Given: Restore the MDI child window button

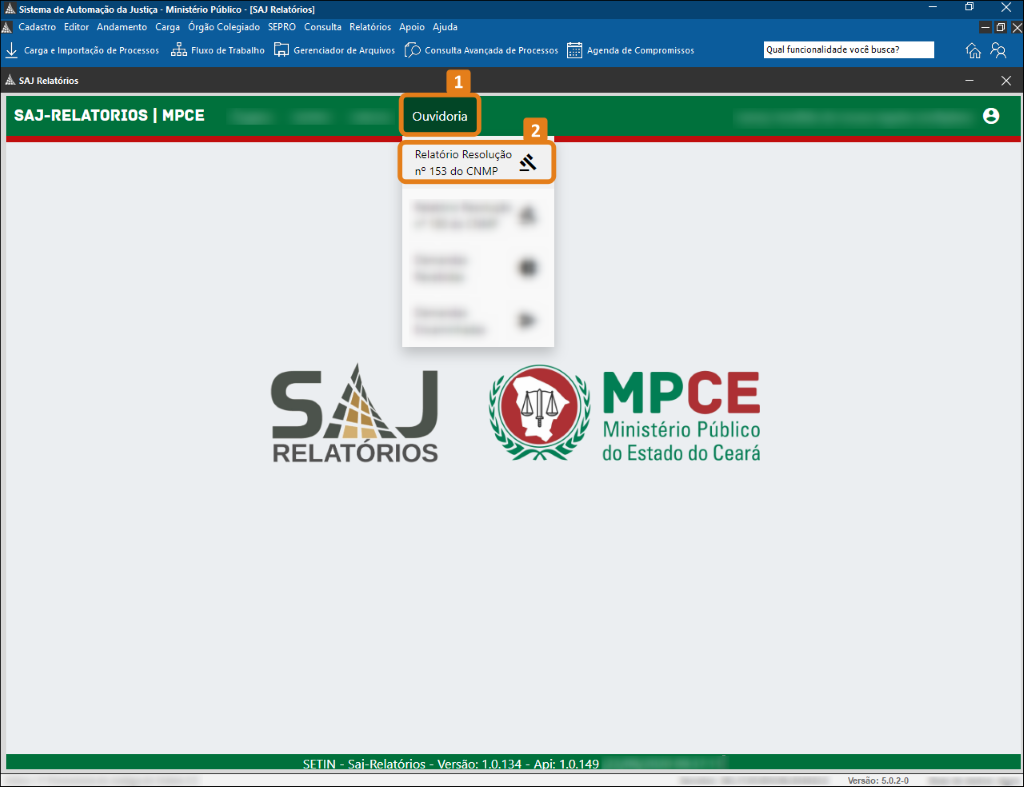Looking at the screenshot, I should (1000, 27).
